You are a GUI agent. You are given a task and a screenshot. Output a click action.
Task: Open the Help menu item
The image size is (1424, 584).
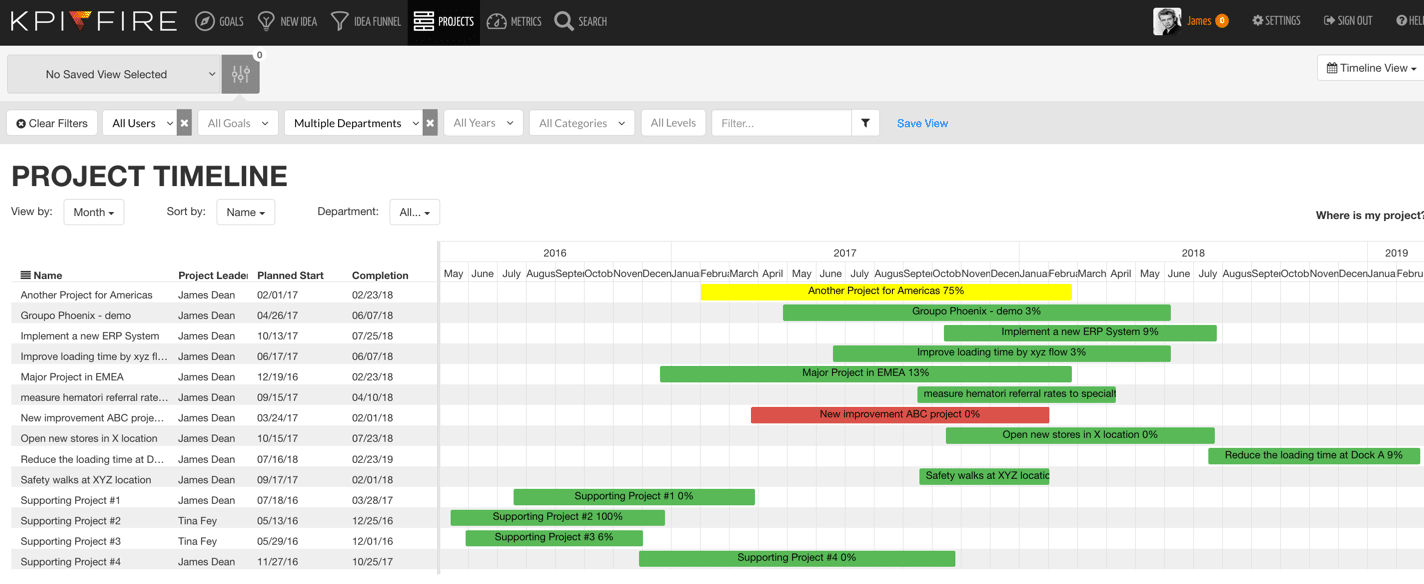1410,21
